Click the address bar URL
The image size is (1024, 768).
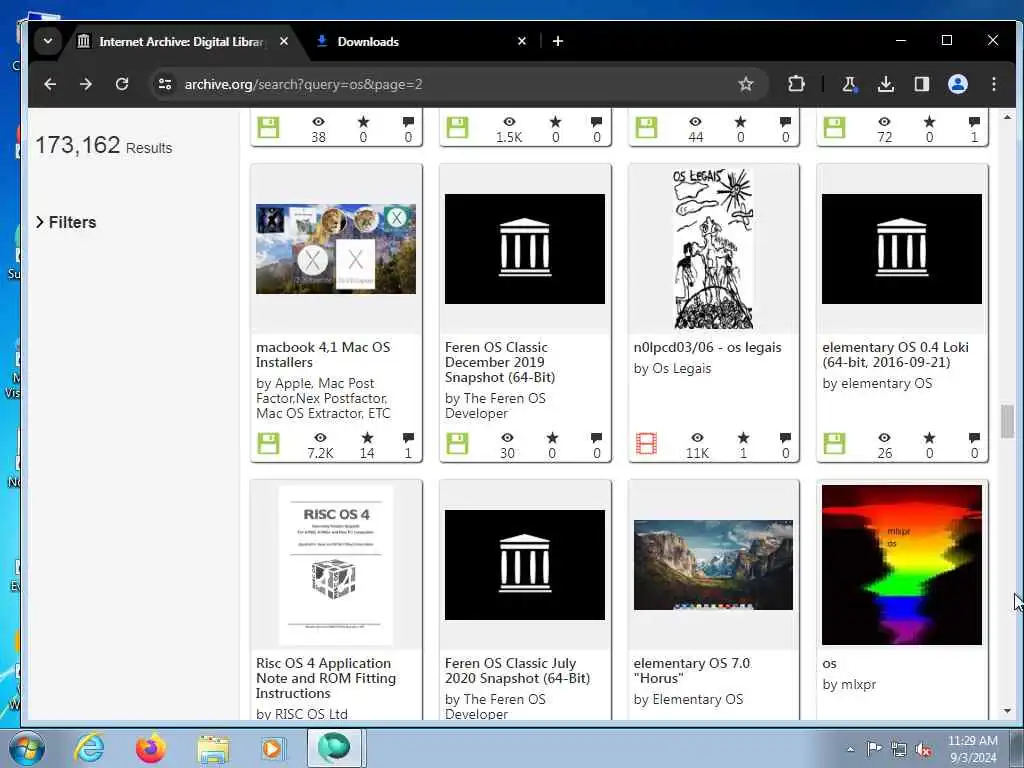(x=304, y=84)
